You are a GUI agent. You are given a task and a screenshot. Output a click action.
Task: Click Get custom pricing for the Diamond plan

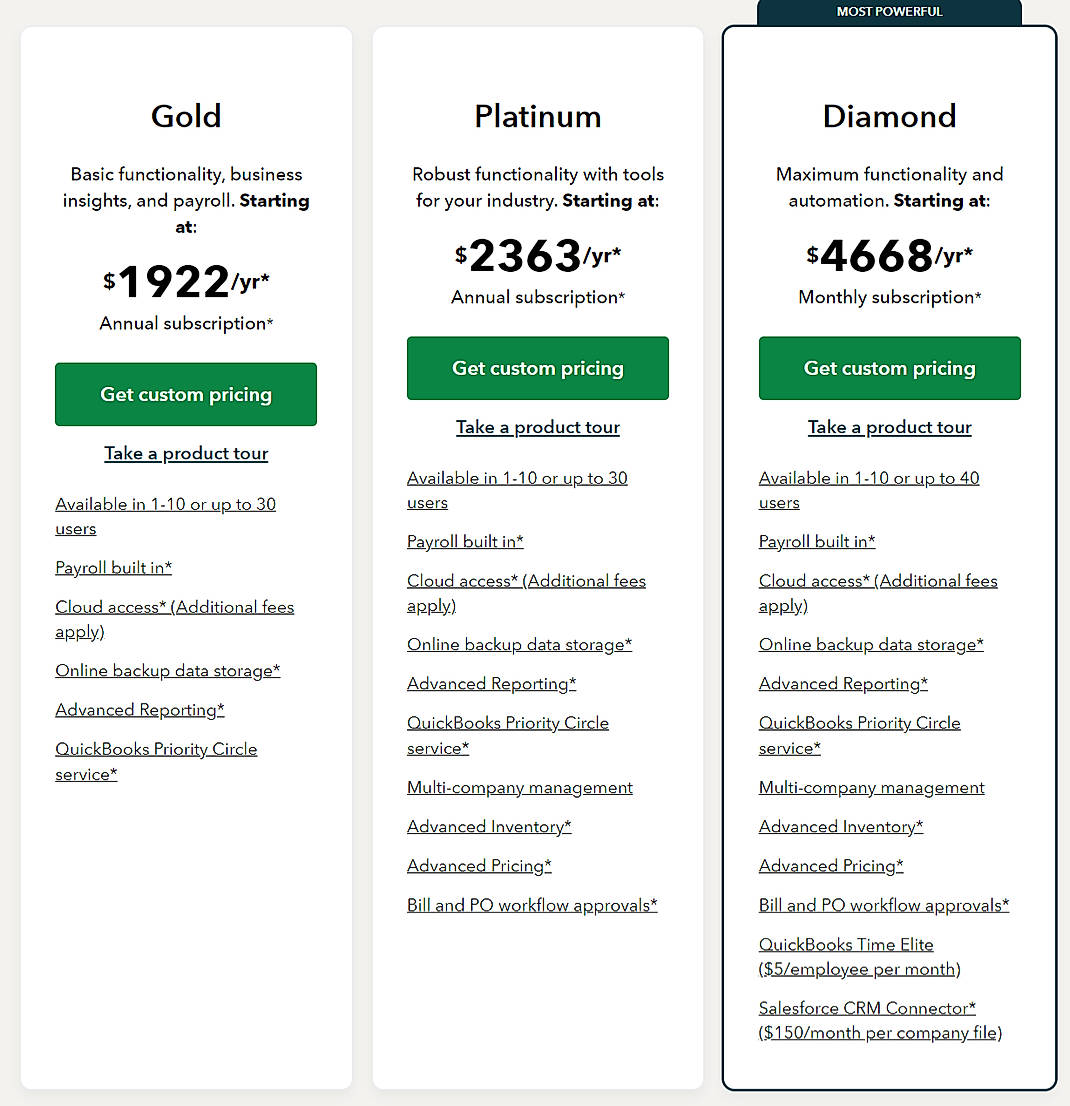[x=889, y=368]
